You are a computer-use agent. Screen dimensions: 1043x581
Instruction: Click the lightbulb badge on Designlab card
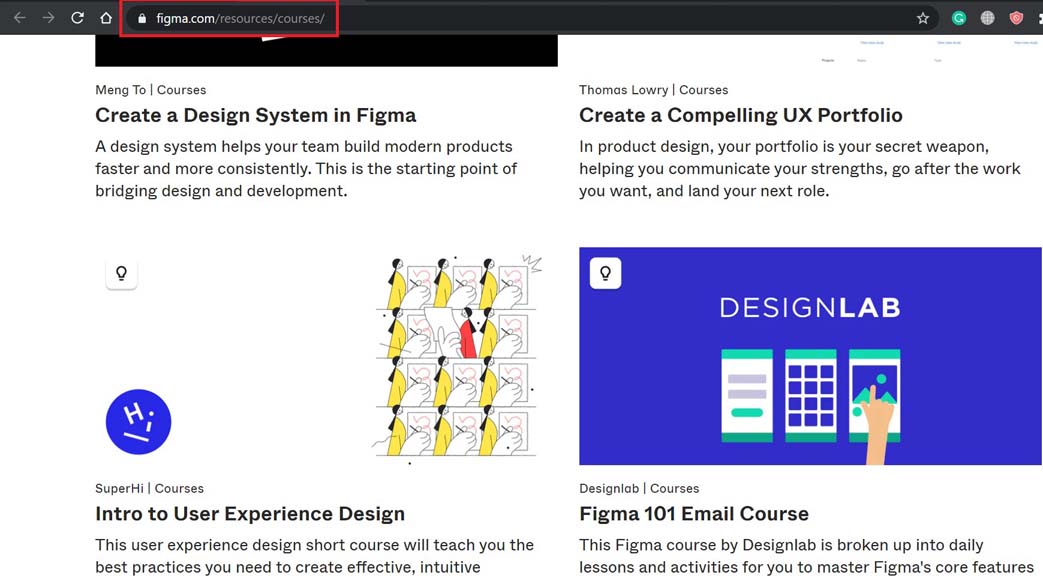coord(605,274)
